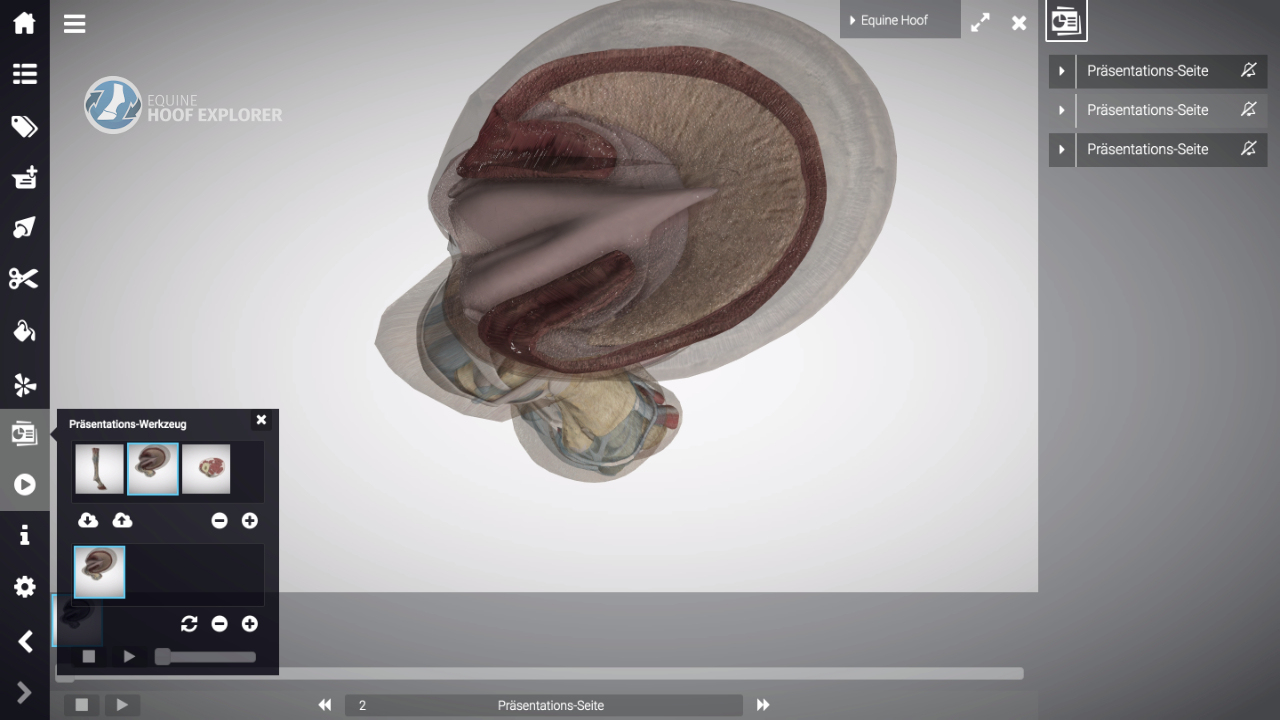Remove slide with minus beside cloud icons
The image size is (1280, 720).
coord(220,521)
